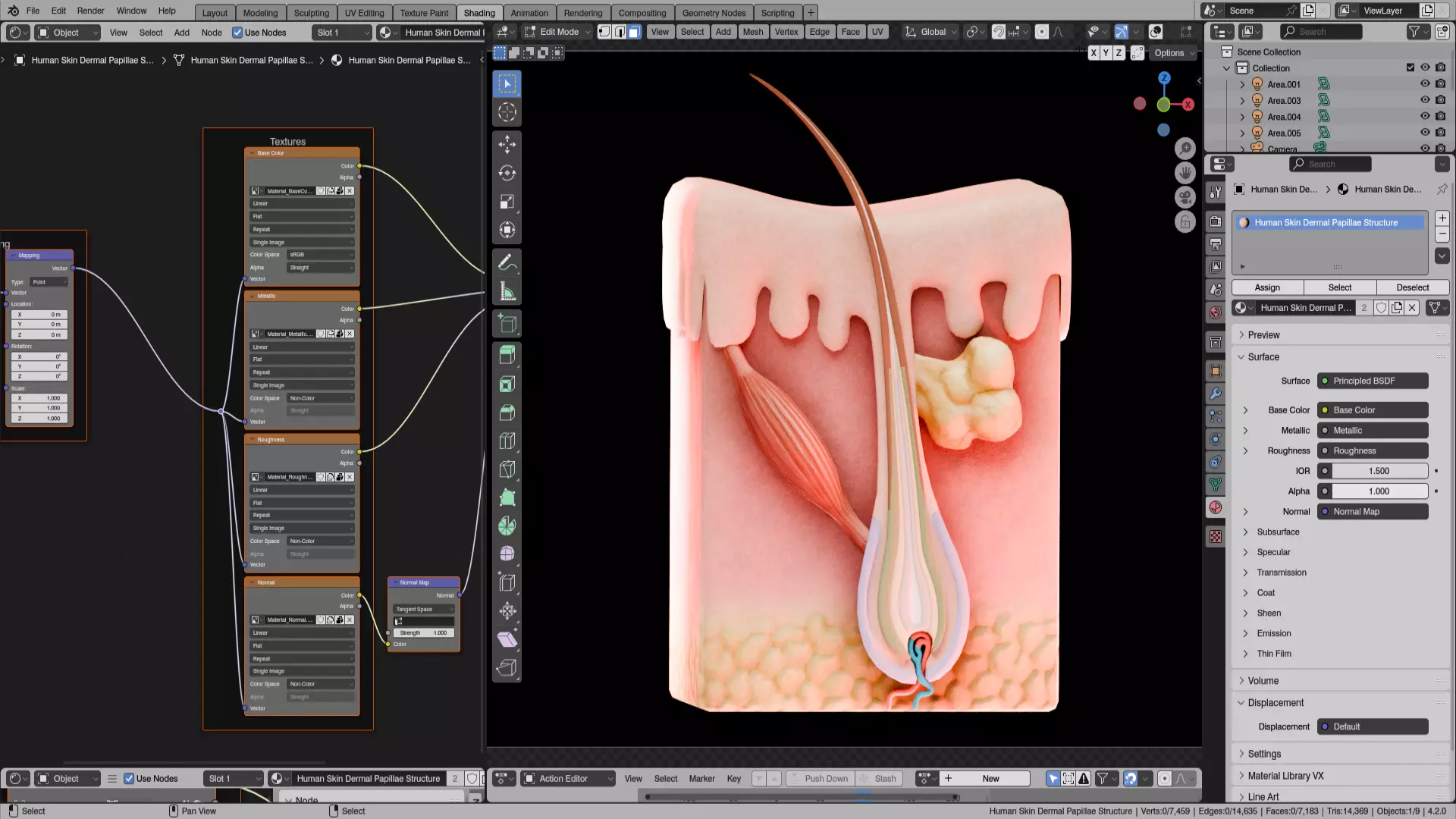Select the Bevel tool
Image resolution: width=1456 pixels, height=819 pixels.
pyautogui.click(x=507, y=413)
